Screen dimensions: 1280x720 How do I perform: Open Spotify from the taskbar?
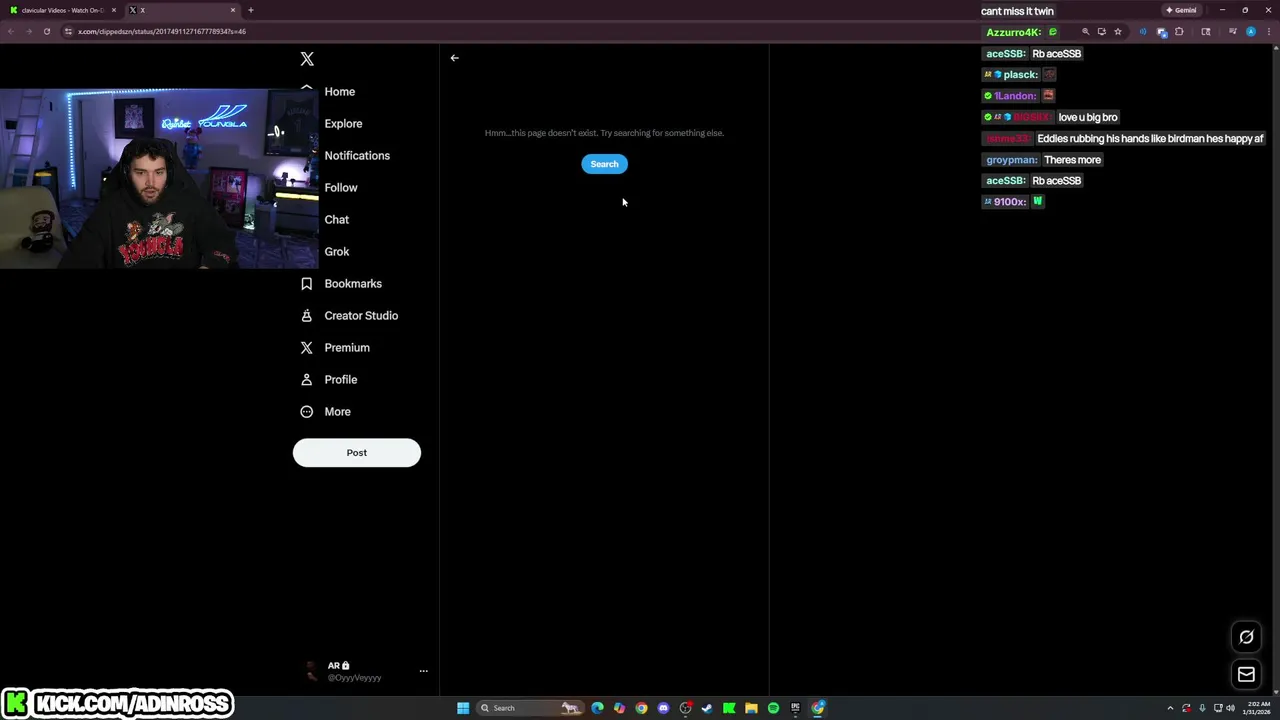coord(773,708)
